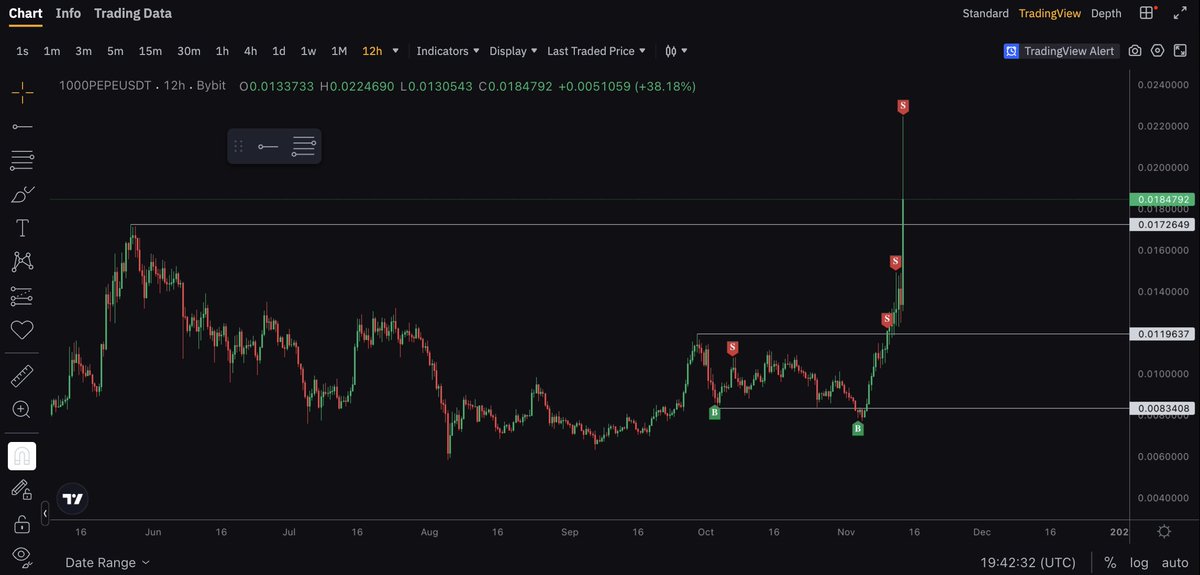This screenshot has height=575, width=1200.
Task: Select the TradingView chart view
Action: tap(1050, 13)
